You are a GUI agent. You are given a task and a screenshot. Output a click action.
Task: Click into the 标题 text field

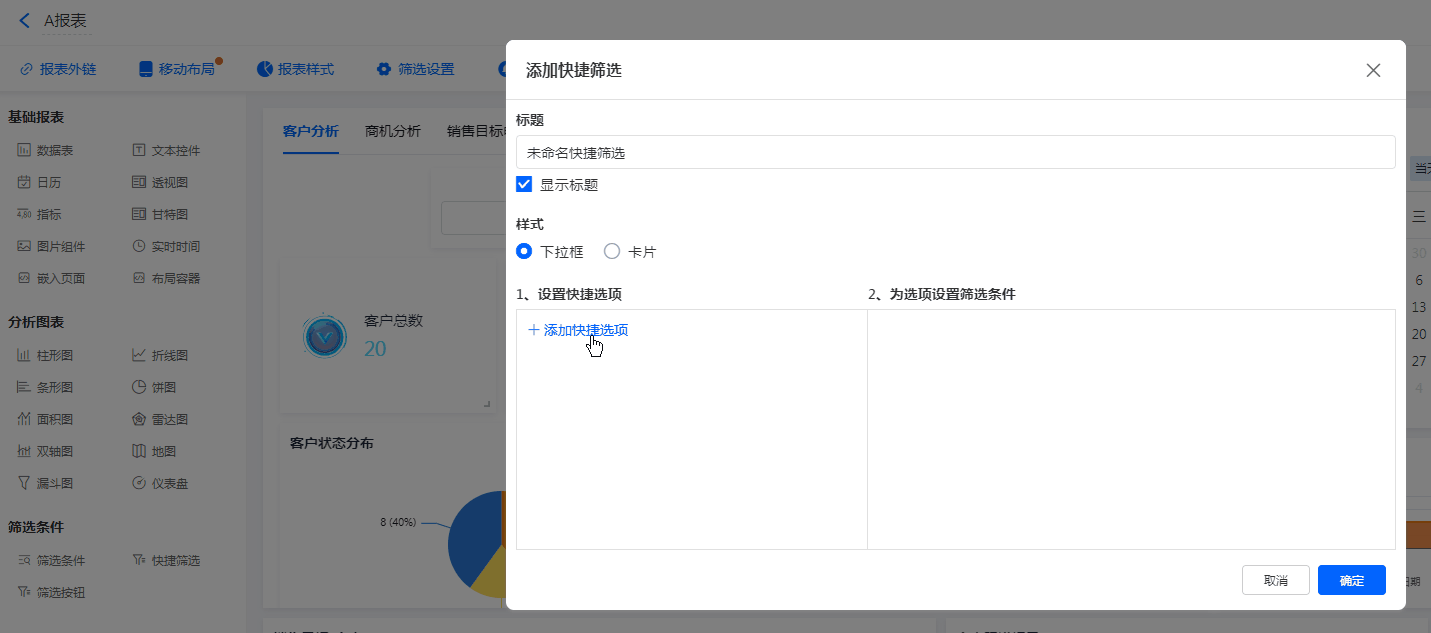click(x=955, y=153)
